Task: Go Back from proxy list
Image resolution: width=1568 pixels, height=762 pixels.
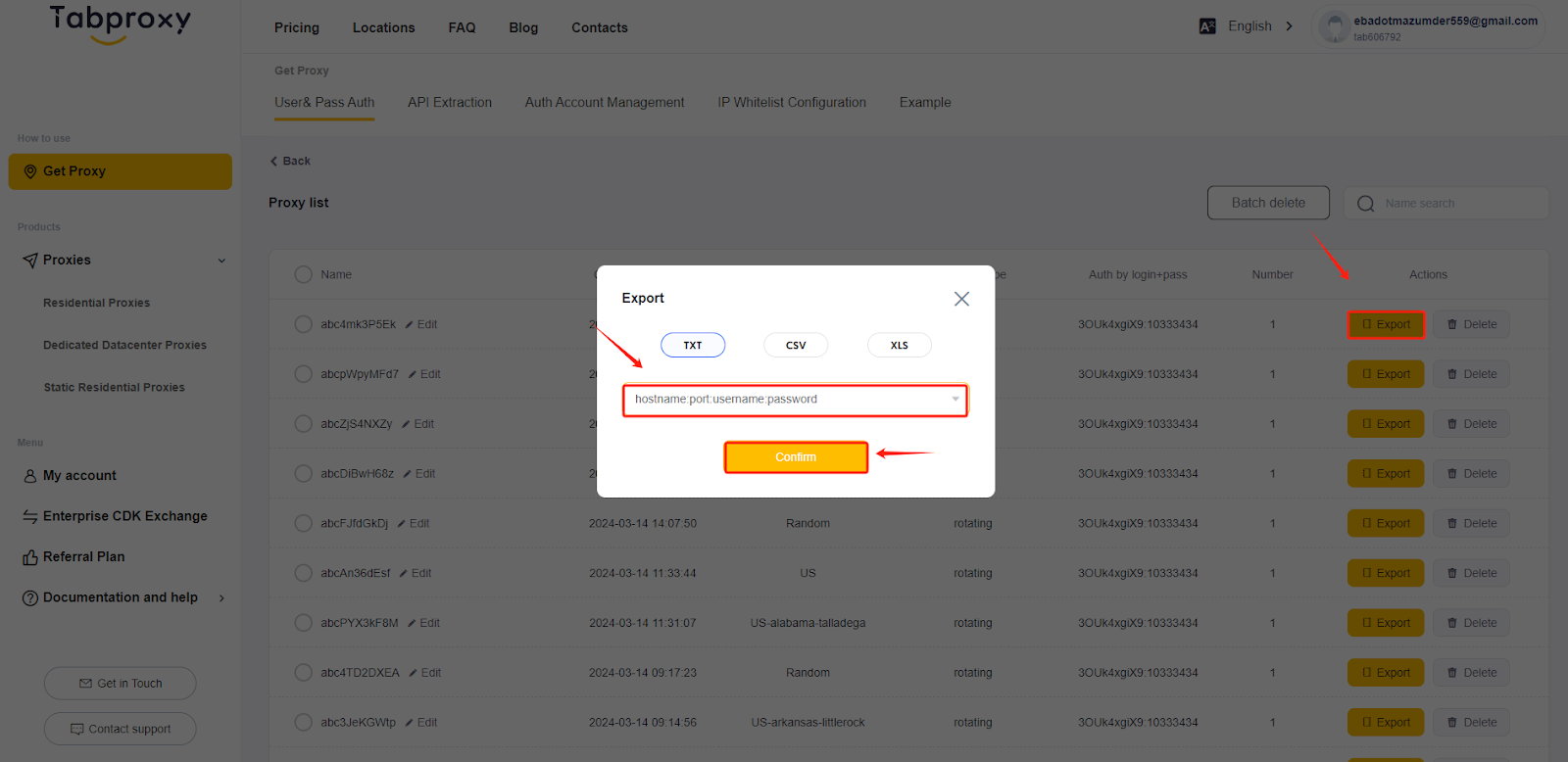Action: click(290, 161)
